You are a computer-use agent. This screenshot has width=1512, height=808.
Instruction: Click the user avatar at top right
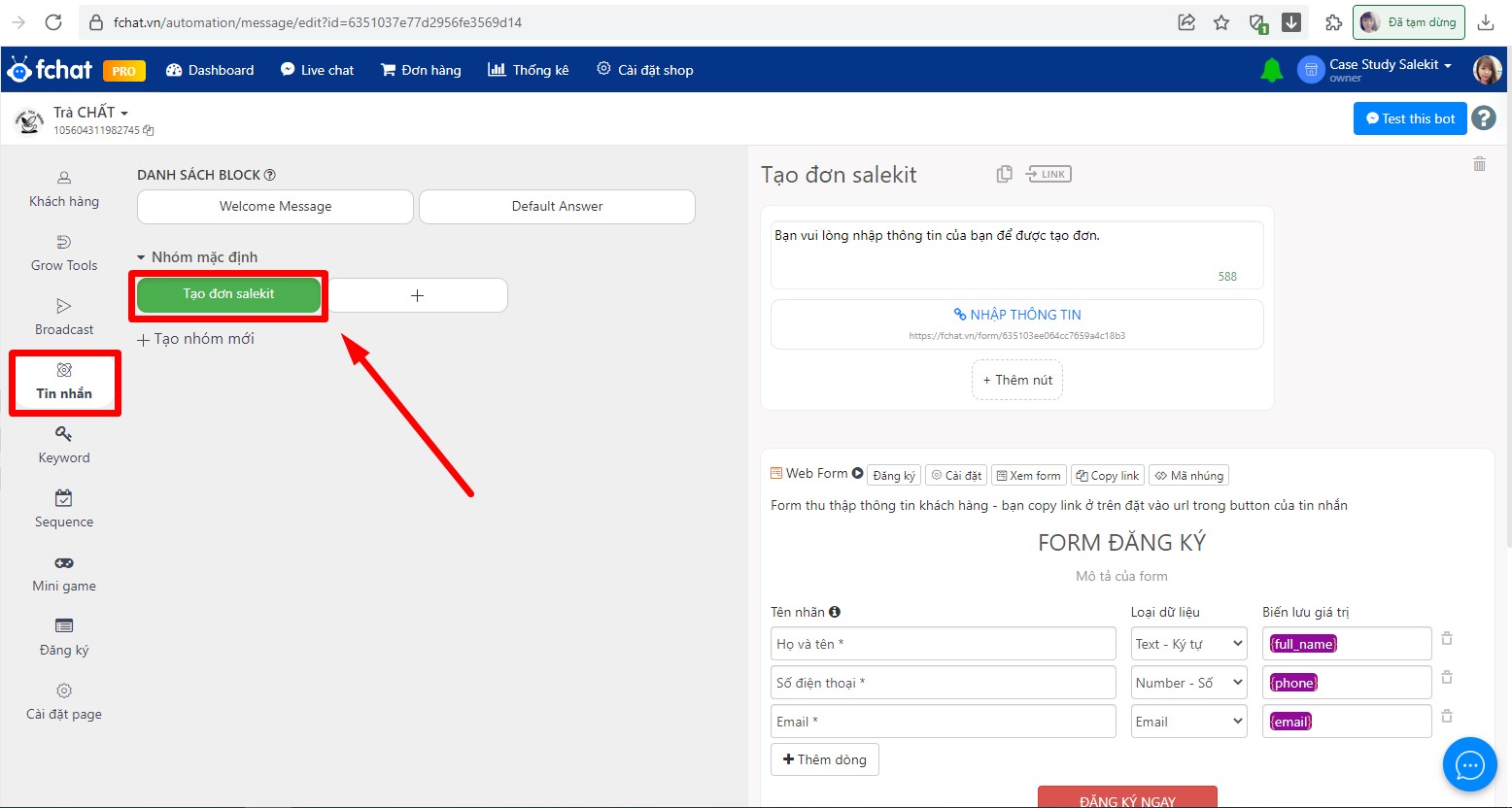click(1487, 69)
